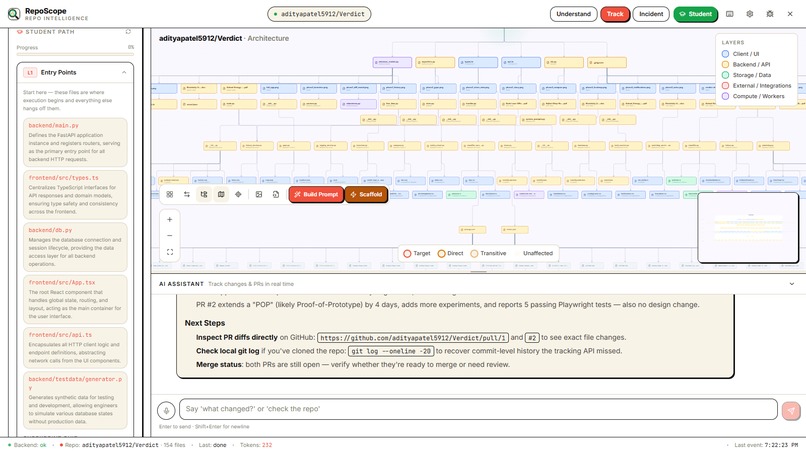Screen dimensions: 806x453
Task: Open the frontend/src/App.tsx entry point card
Action: 75,300
